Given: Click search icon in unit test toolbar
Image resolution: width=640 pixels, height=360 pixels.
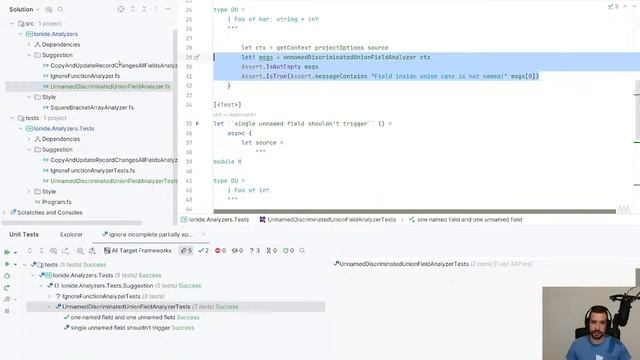Looking at the screenshot, I should pos(302,251).
